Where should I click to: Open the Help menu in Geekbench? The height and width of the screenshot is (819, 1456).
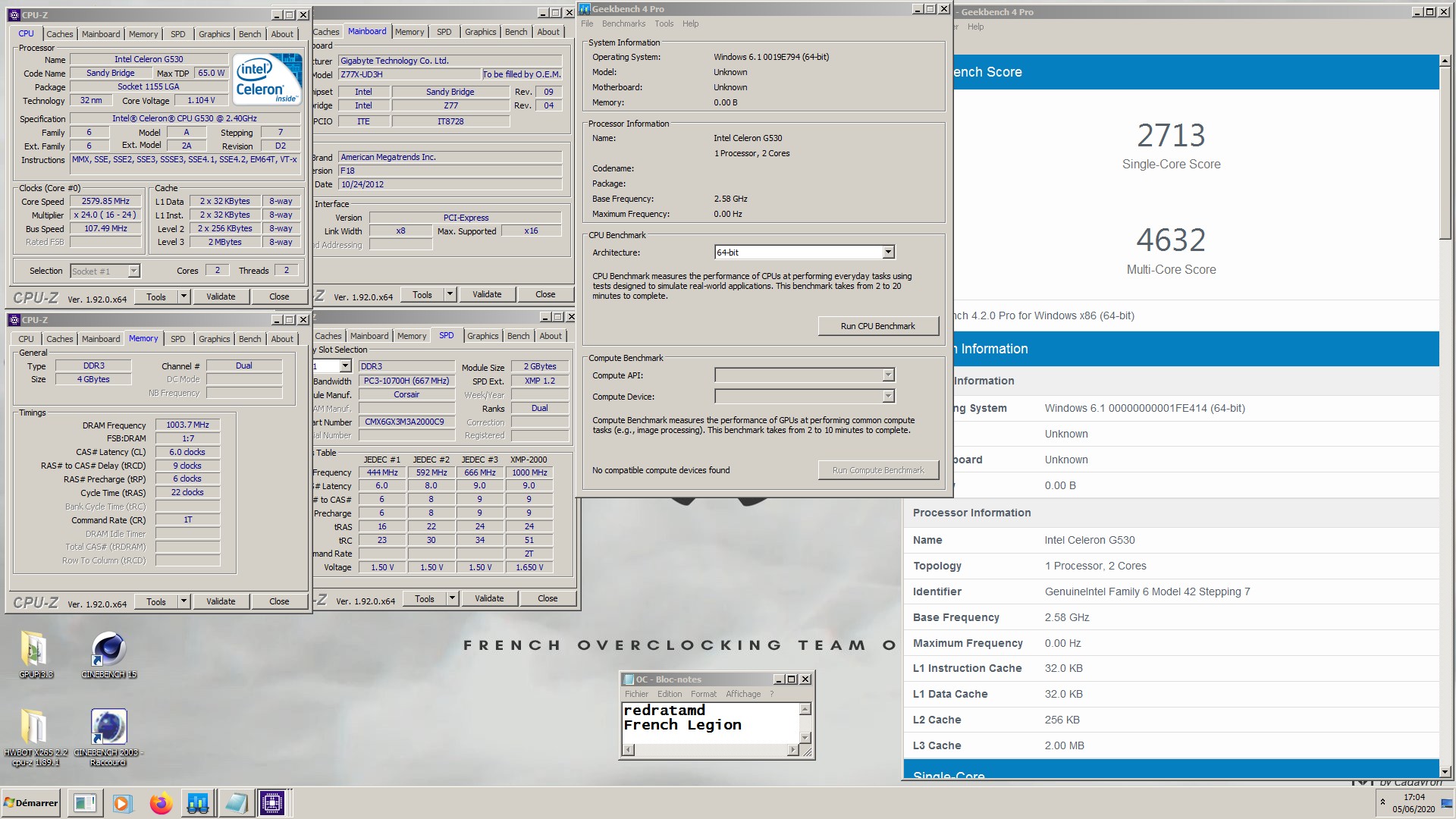[690, 24]
